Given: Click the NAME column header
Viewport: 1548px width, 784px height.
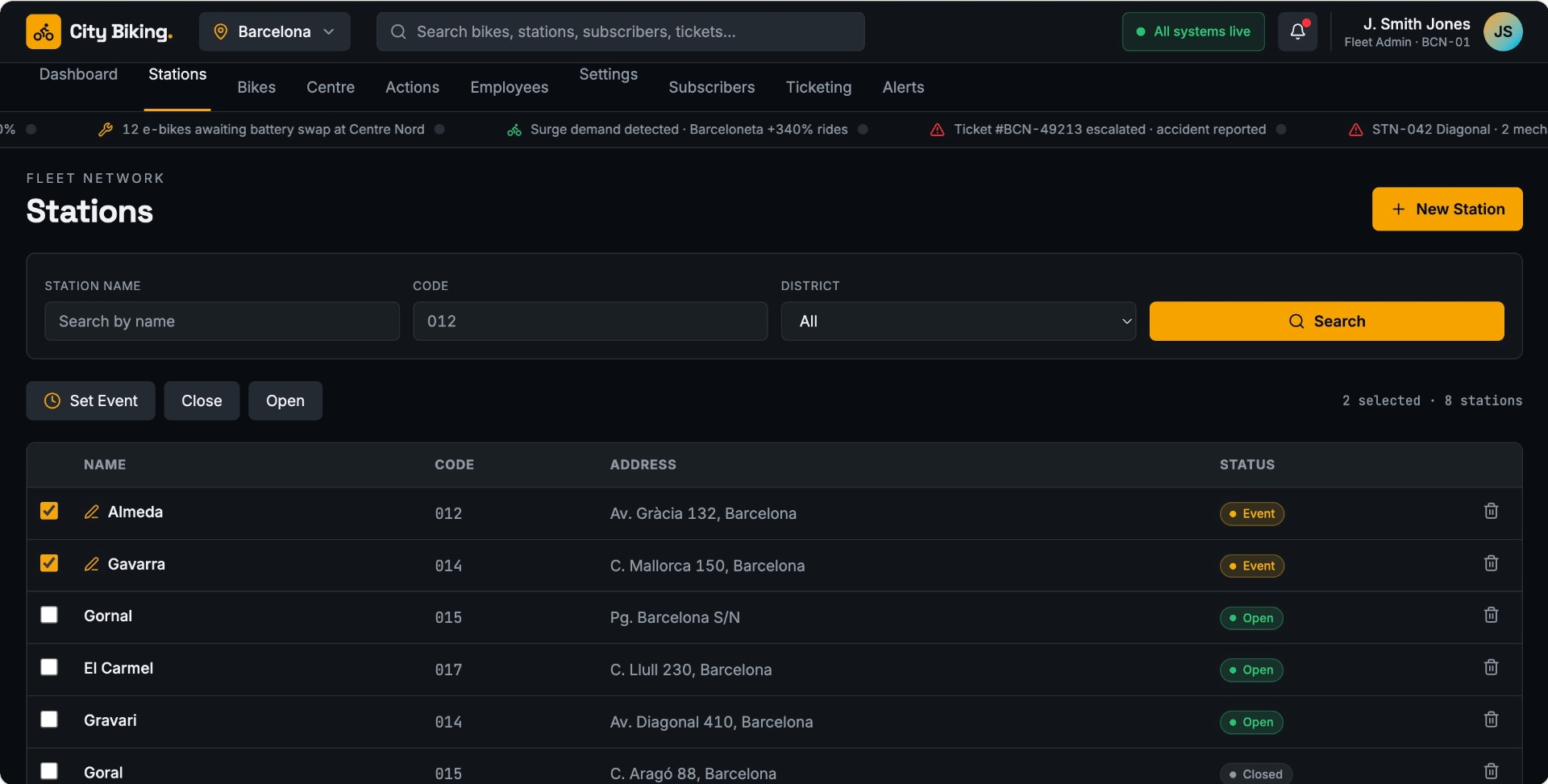Looking at the screenshot, I should (105, 465).
